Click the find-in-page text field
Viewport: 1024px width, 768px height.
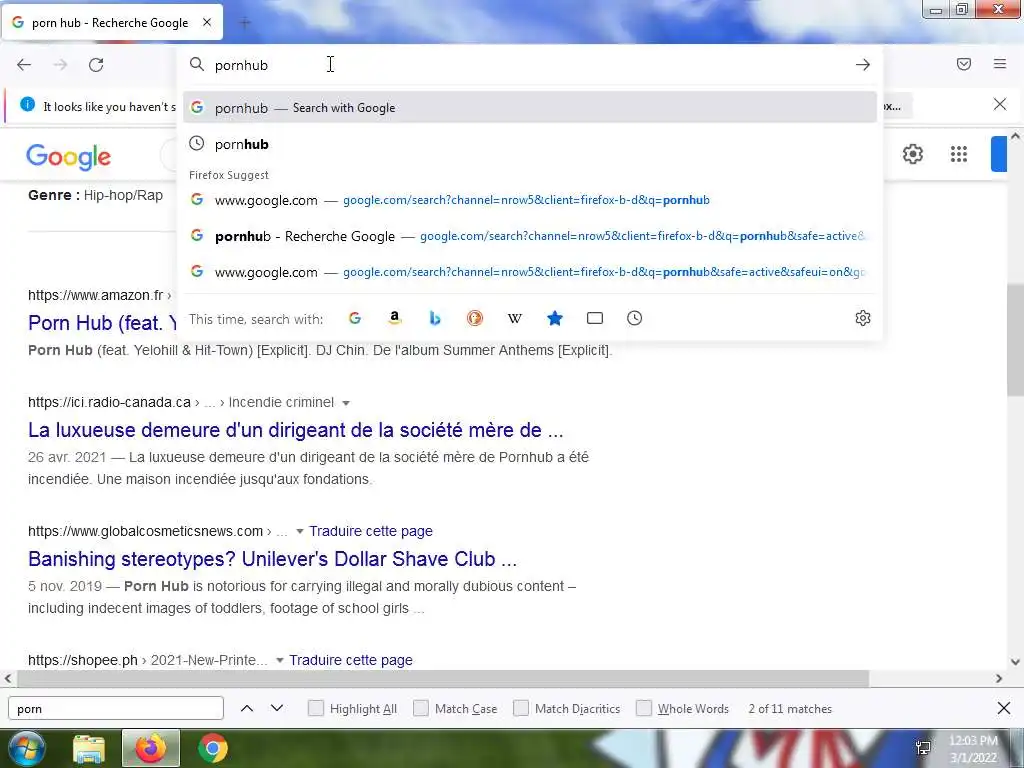click(116, 708)
